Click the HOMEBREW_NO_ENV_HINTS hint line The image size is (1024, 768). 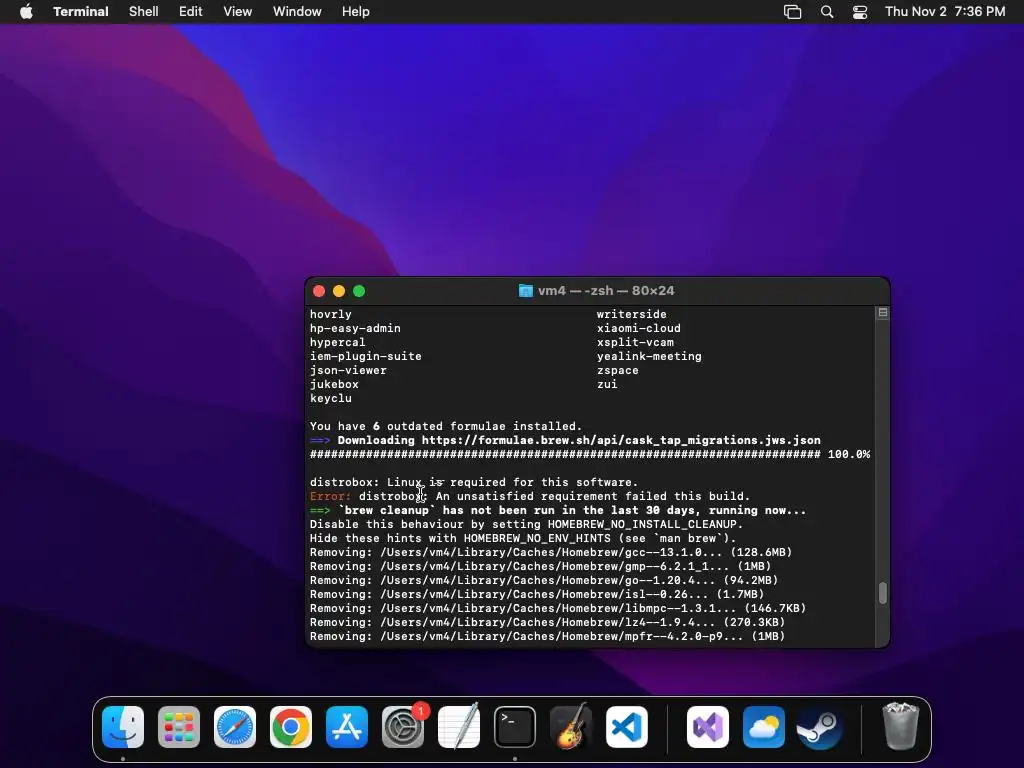[523, 539]
